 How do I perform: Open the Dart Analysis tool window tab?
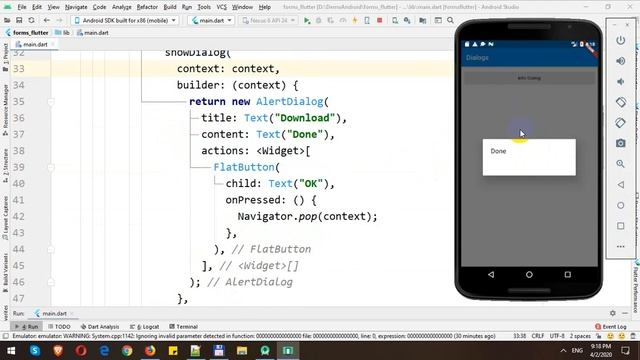point(100,327)
